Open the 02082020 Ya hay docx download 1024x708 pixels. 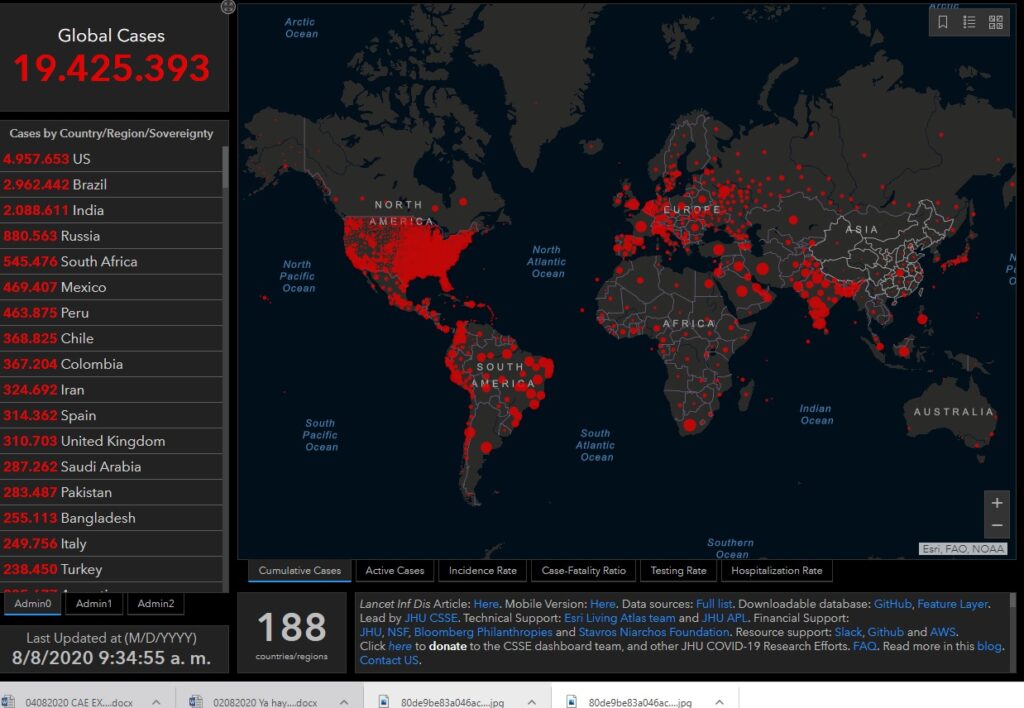point(258,701)
